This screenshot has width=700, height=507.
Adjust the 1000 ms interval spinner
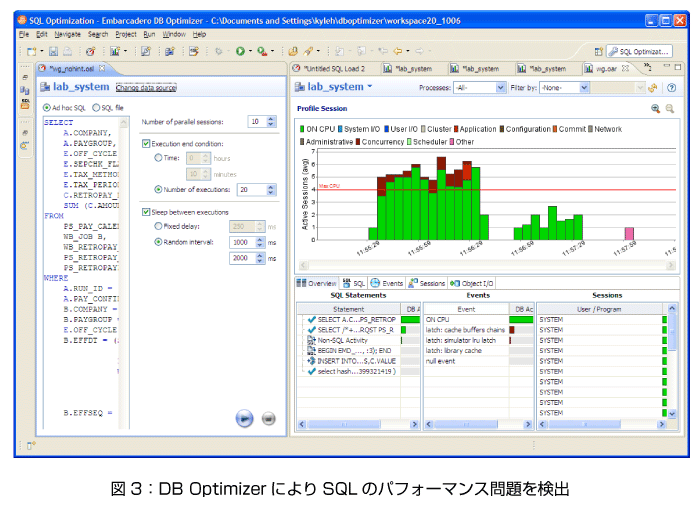point(260,242)
